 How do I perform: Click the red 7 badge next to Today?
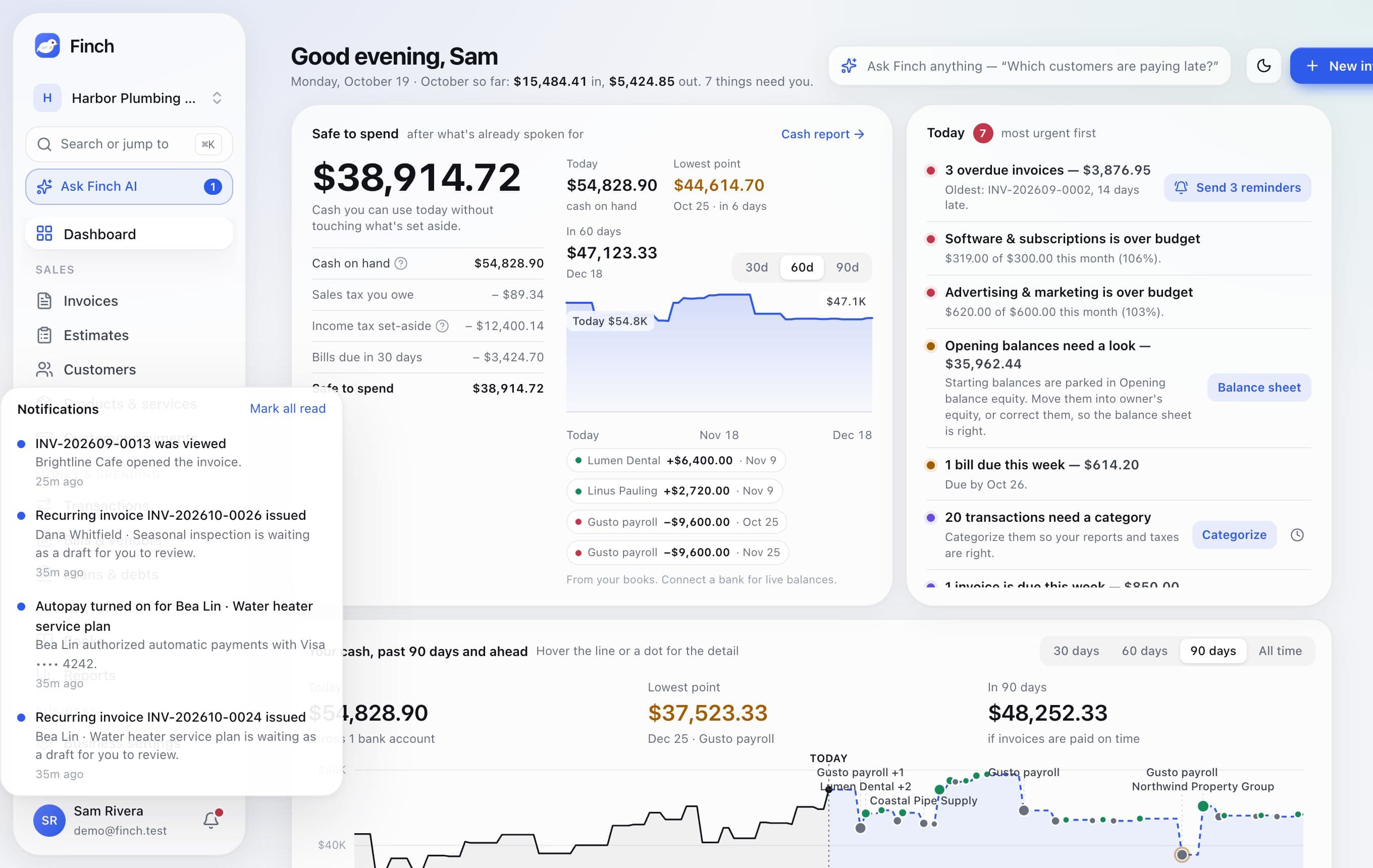(x=982, y=133)
